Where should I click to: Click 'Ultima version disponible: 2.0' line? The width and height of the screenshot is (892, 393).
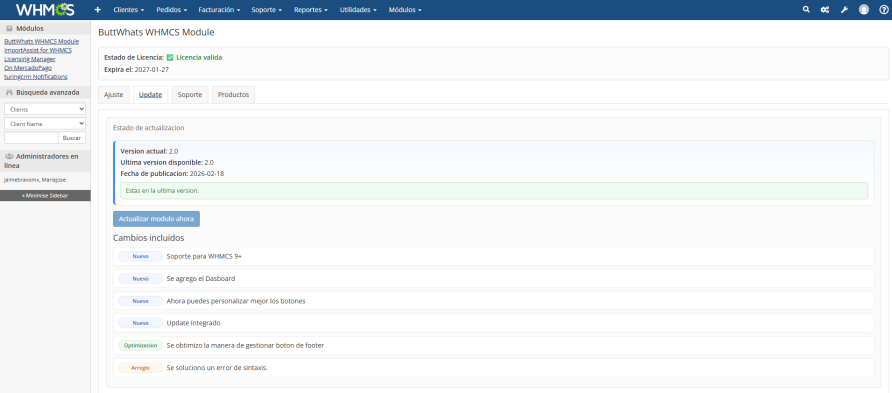pos(167,162)
